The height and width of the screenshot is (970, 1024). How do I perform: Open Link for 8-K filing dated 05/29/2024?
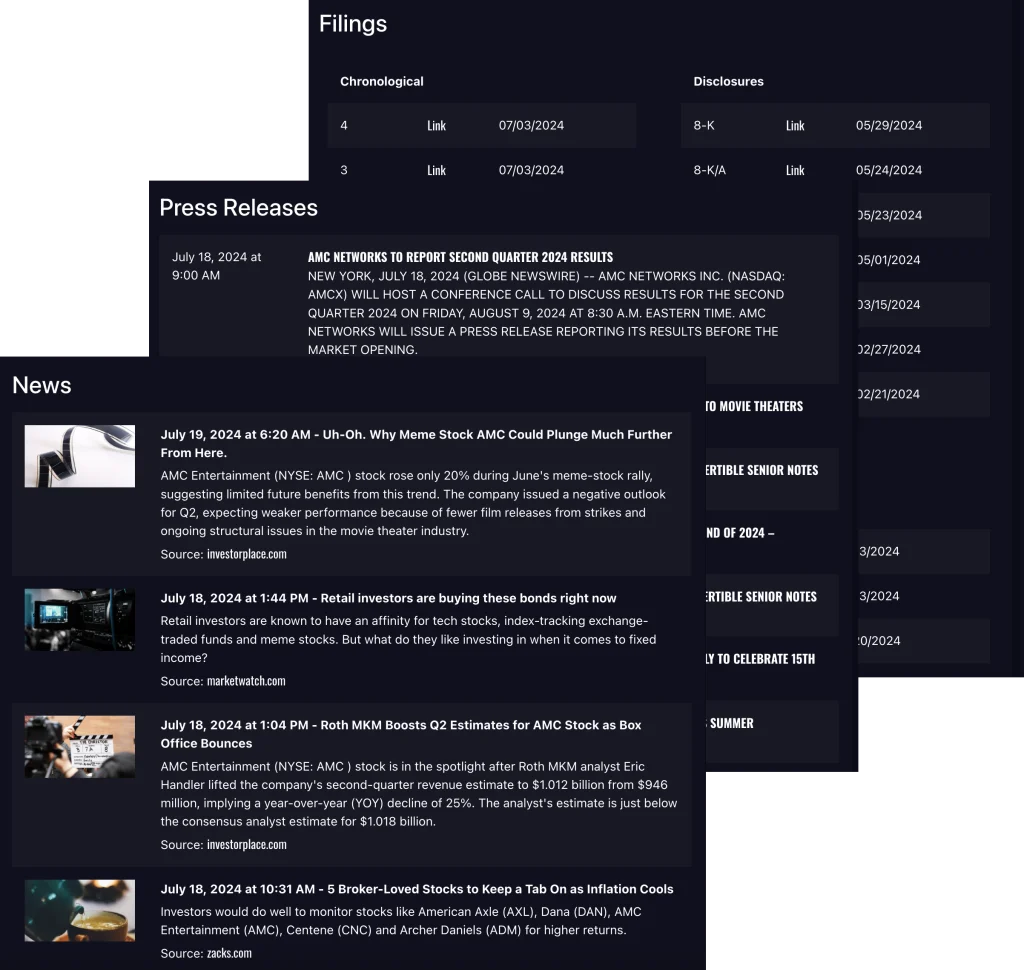pos(795,125)
